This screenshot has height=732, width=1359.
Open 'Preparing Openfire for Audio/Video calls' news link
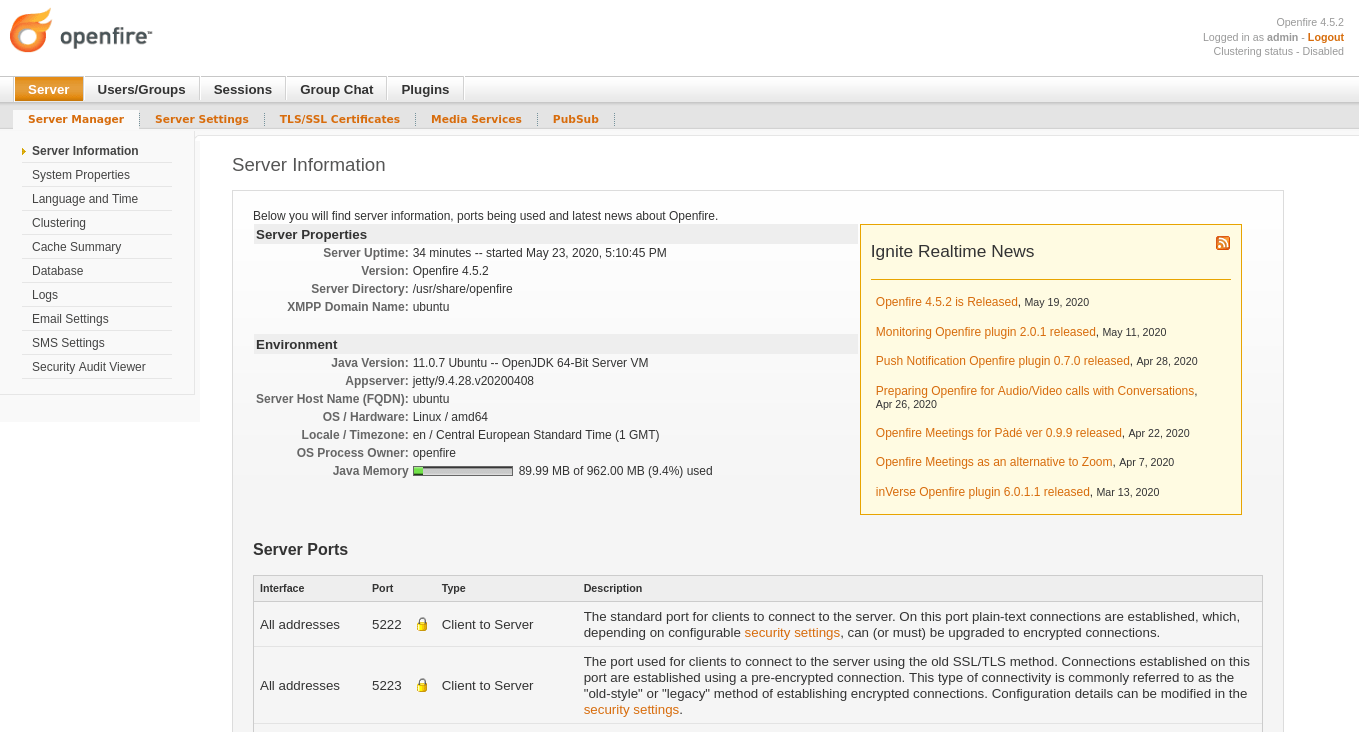1035,391
